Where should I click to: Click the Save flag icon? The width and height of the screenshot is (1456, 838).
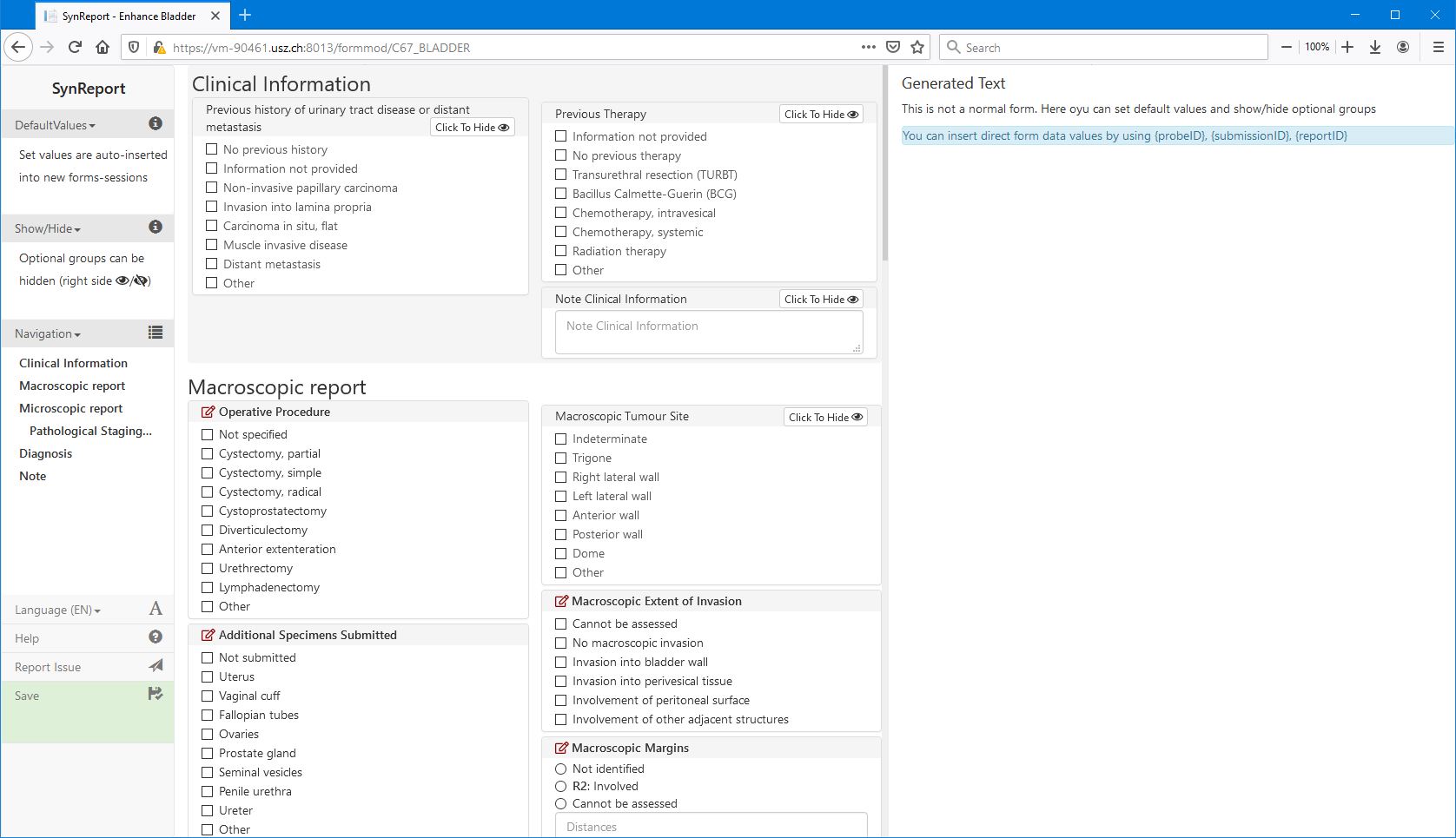[x=155, y=694]
